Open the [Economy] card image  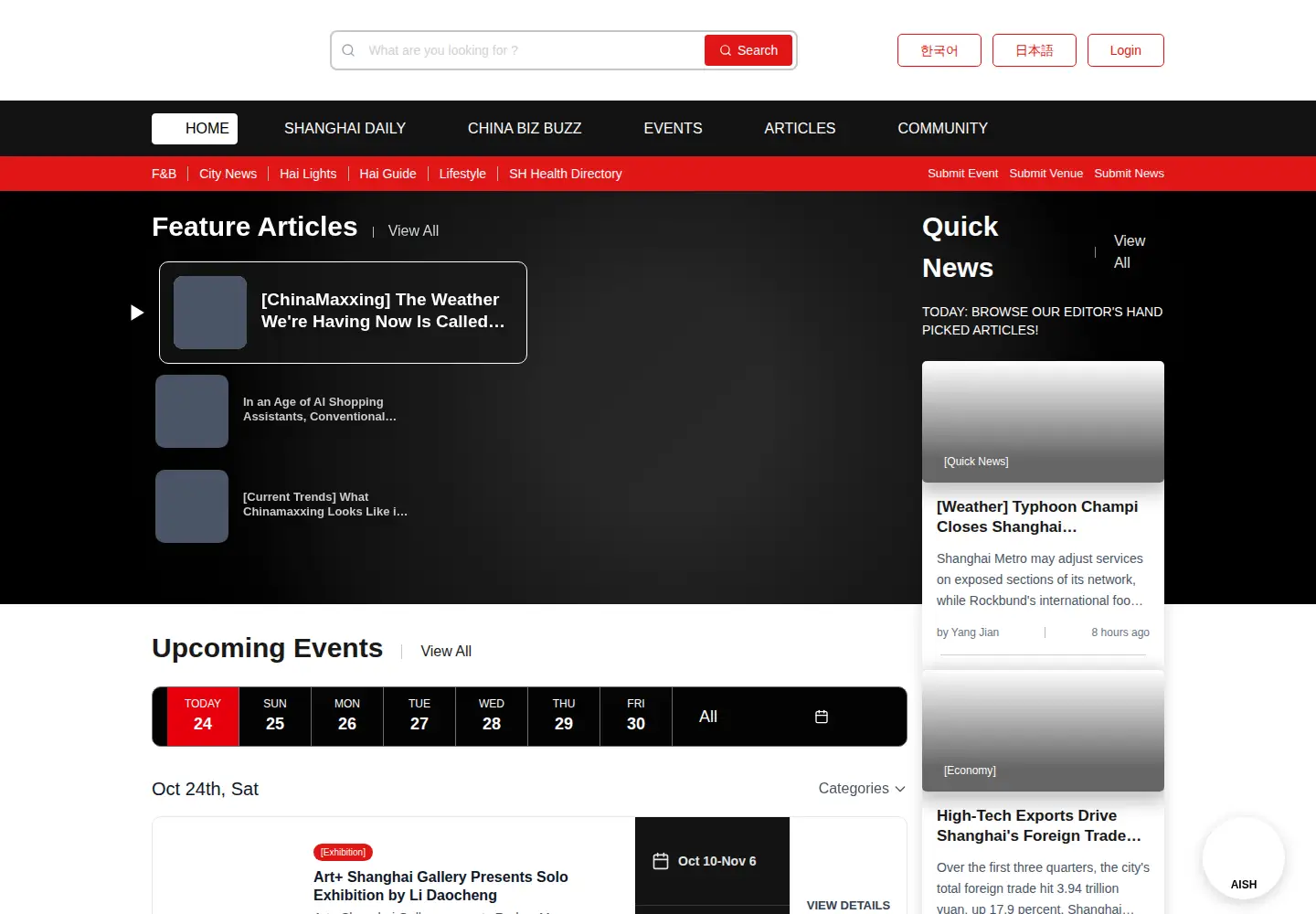pyautogui.click(x=1043, y=730)
